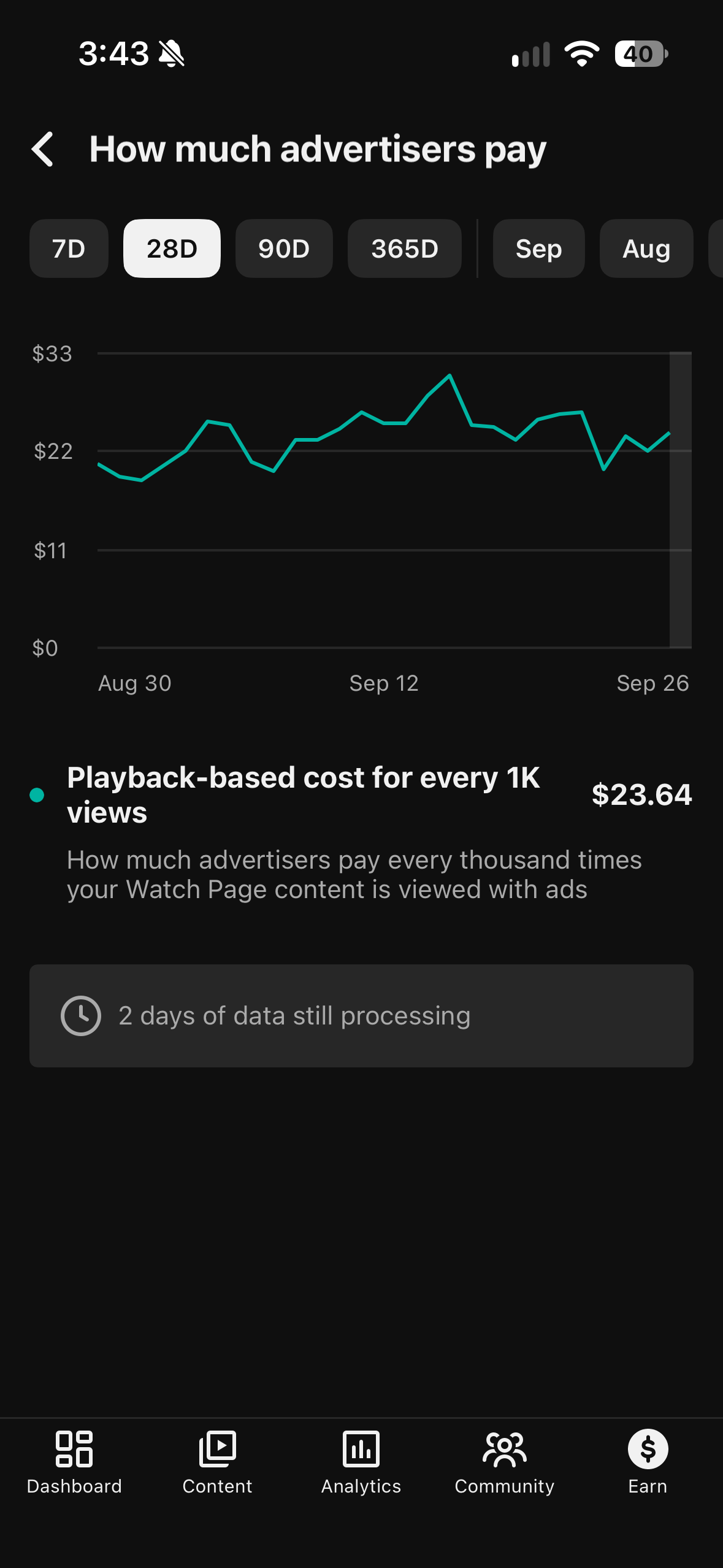Select the 90D time range
Screen dimensions: 723x1568
[x=284, y=248]
